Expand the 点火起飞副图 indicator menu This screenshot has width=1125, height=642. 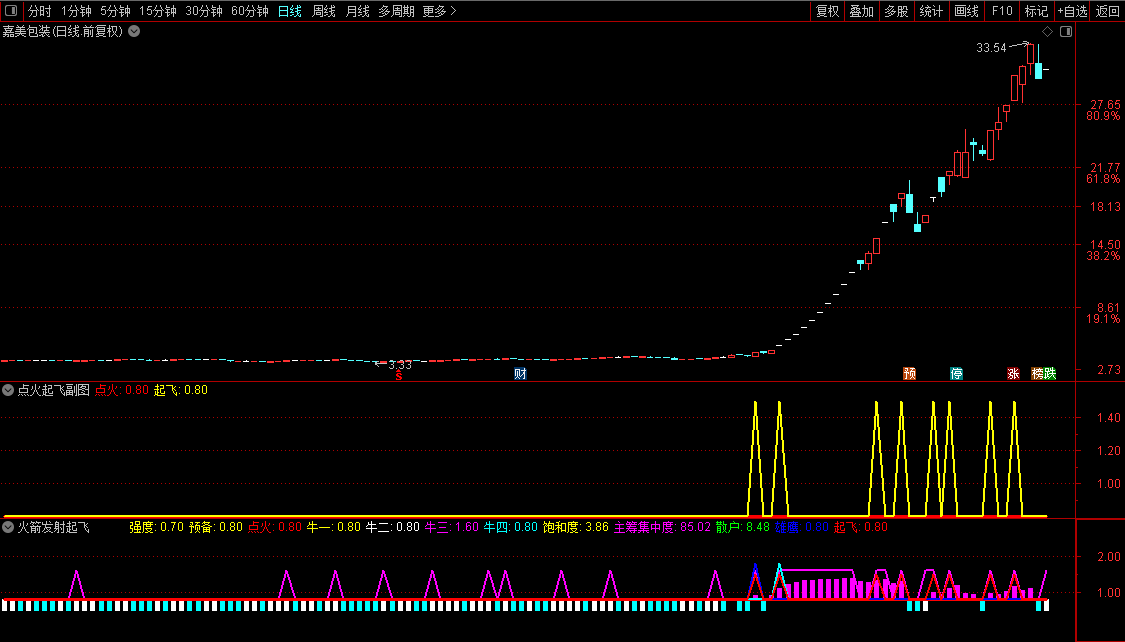click(x=8, y=390)
